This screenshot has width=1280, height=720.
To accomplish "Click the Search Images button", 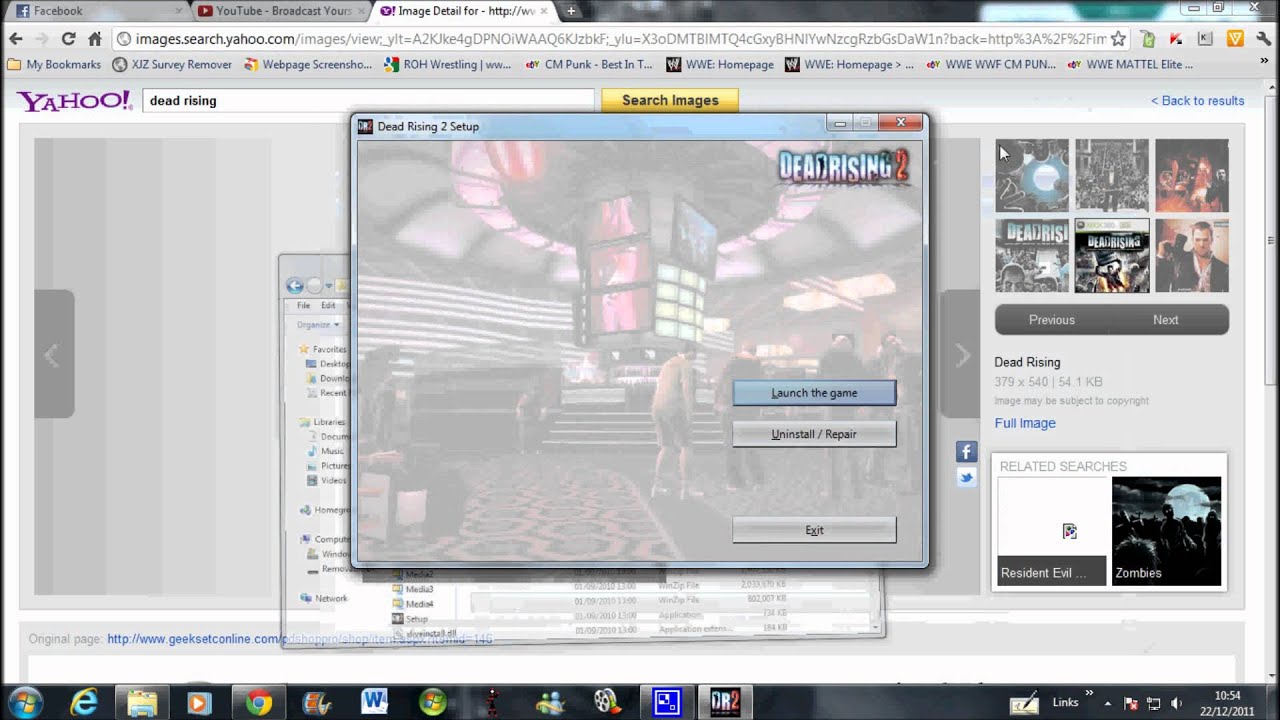I will [x=670, y=100].
